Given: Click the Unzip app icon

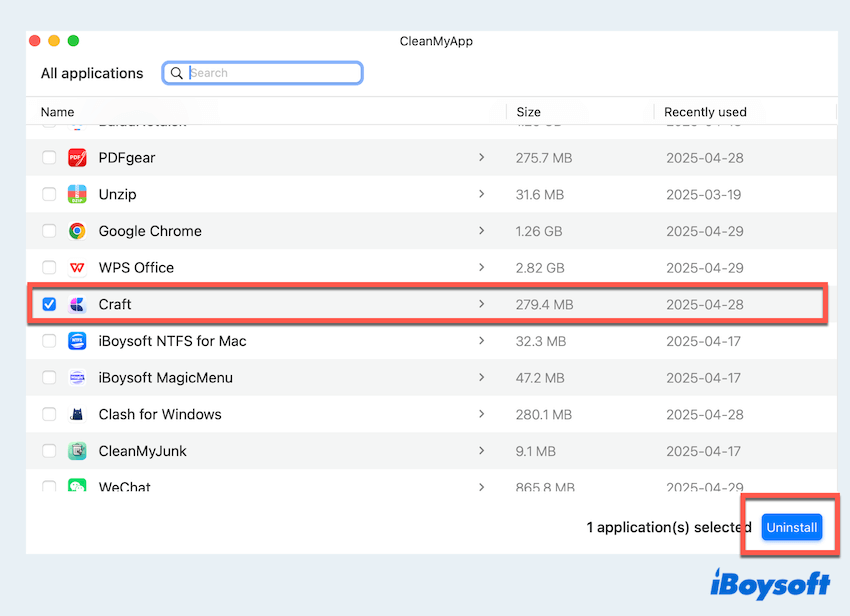Looking at the screenshot, I should (x=77, y=194).
